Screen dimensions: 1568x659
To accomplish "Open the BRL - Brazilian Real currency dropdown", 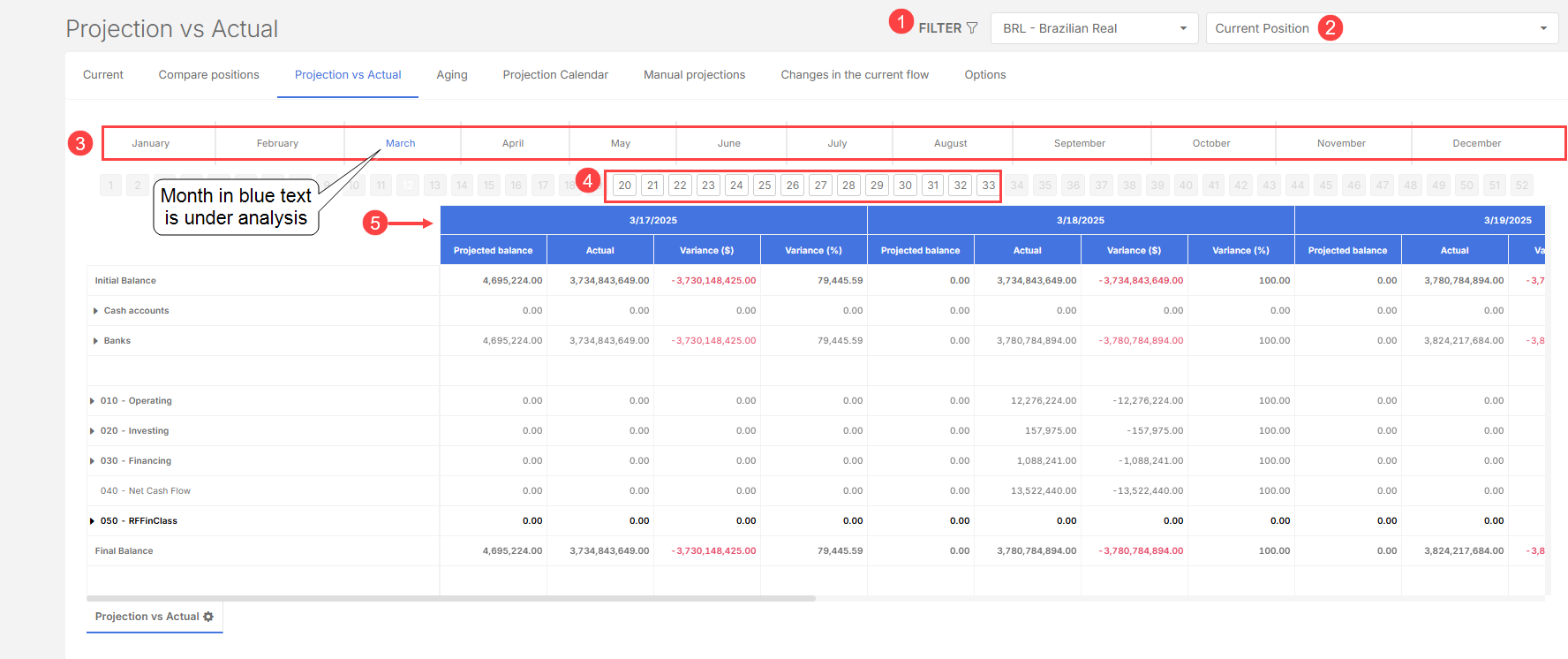I will click(1093, 28).
